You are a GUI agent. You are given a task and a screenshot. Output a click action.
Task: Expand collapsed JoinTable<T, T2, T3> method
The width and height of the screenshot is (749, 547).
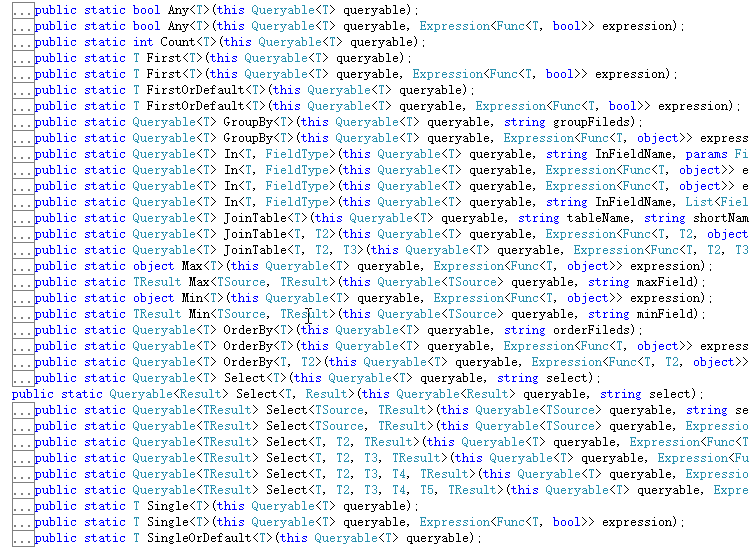22,250
